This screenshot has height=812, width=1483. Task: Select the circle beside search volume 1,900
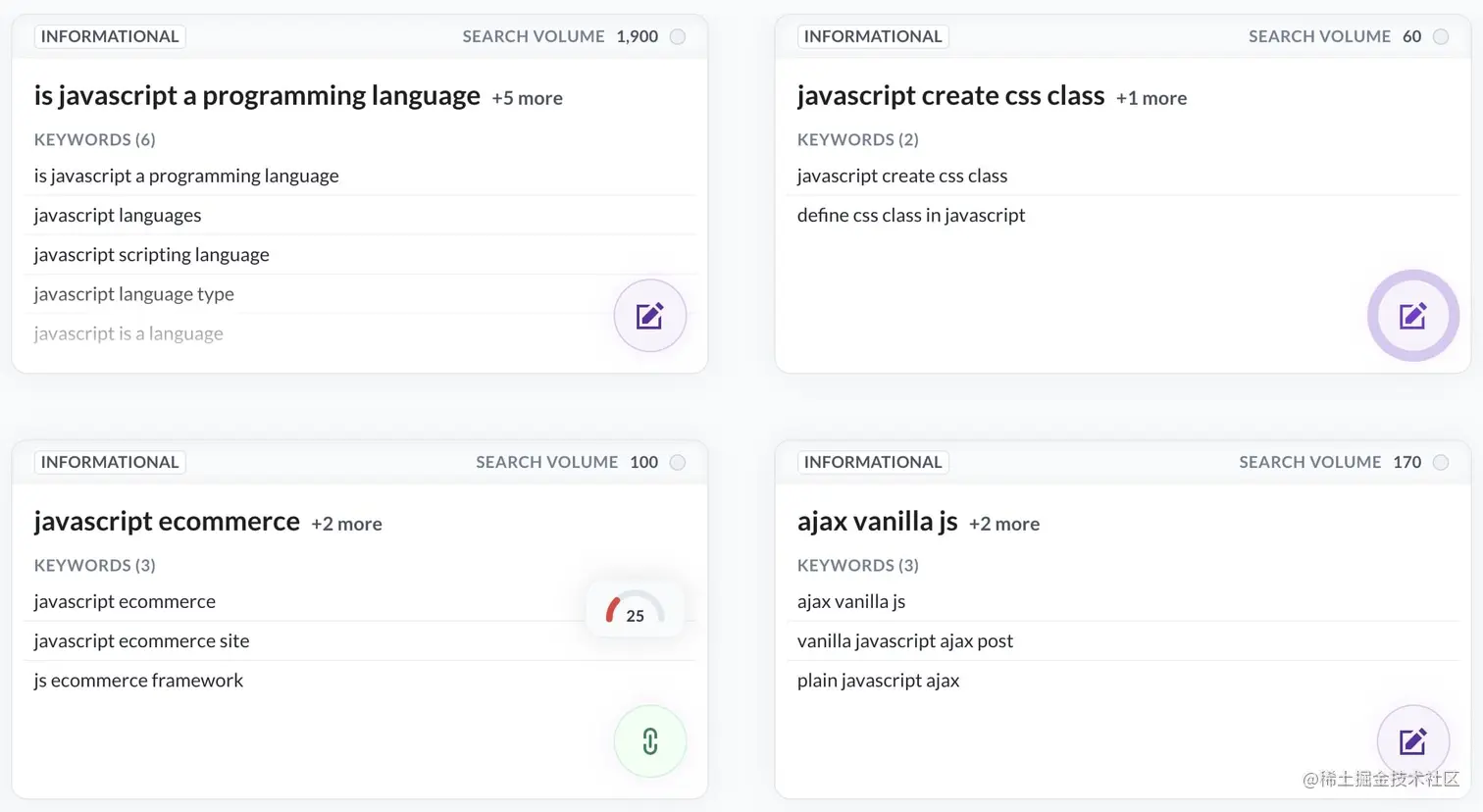(677, 36)
